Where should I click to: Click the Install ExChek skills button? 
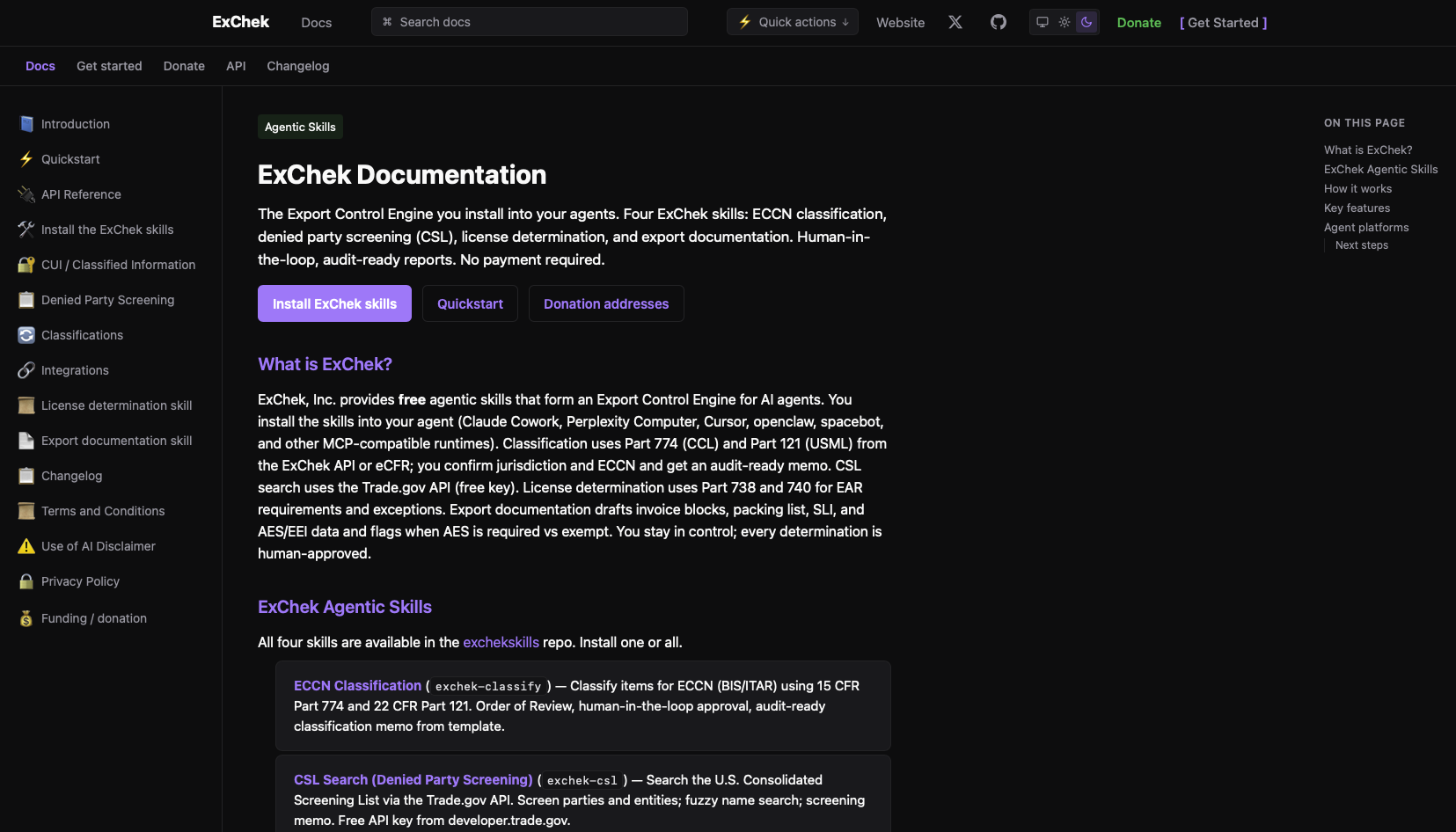(x=334, y=303)
